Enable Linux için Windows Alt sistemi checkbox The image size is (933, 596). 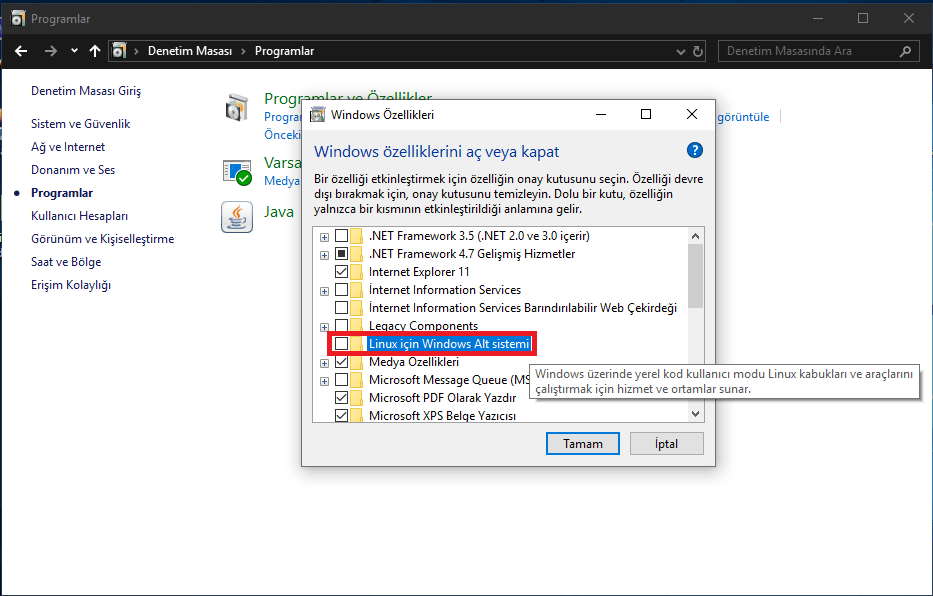(342, 344)
